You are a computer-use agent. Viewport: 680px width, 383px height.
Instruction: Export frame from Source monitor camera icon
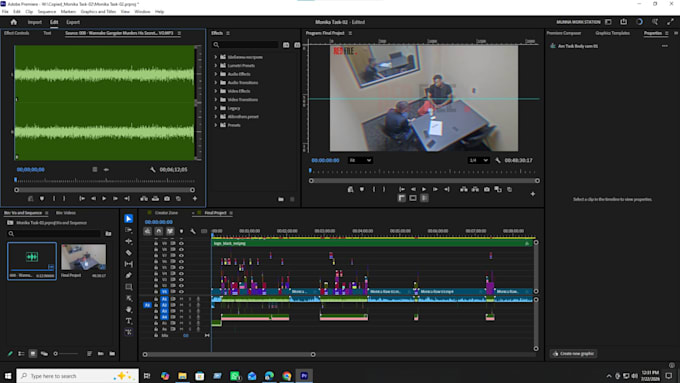pos(167,199)
